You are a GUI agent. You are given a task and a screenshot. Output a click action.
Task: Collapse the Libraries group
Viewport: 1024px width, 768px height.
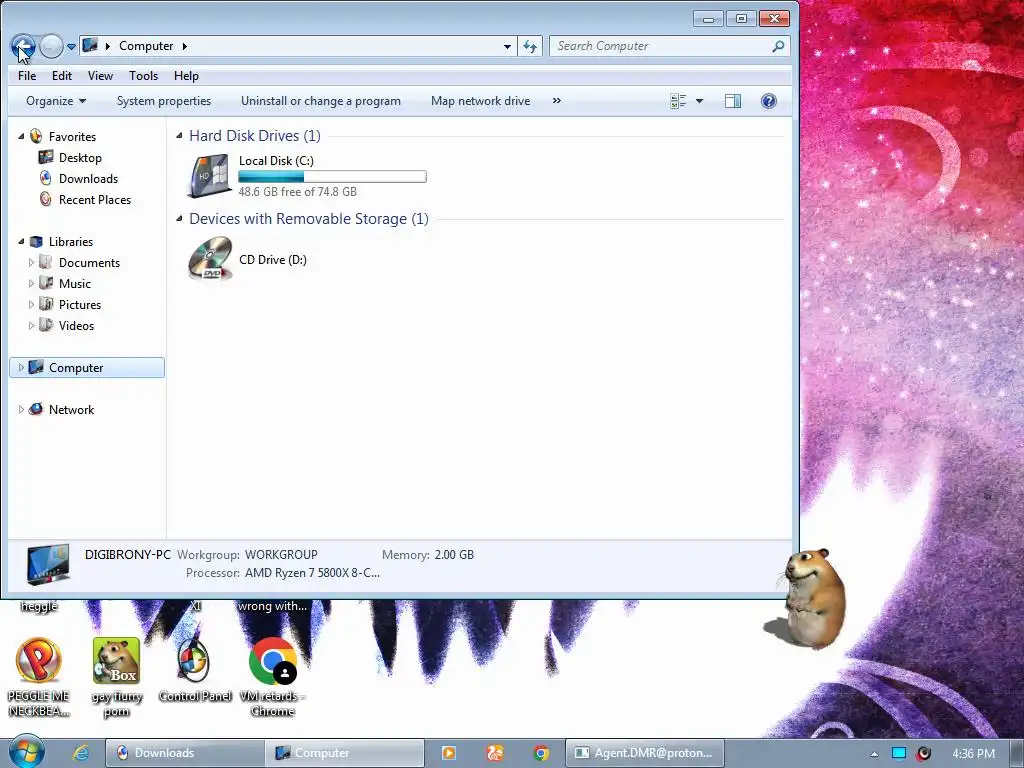21,242
